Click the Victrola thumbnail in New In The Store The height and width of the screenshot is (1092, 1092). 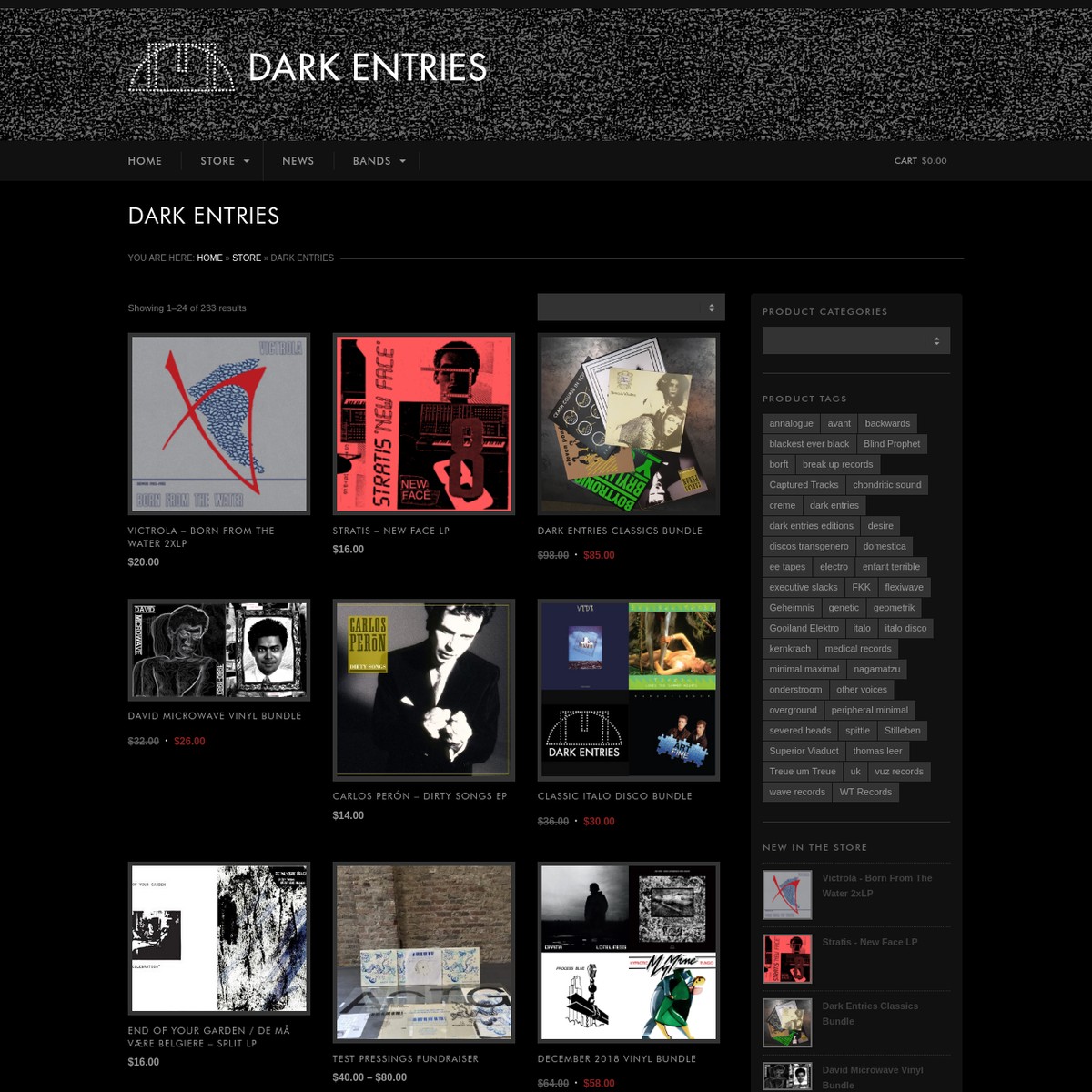point(787,895)
